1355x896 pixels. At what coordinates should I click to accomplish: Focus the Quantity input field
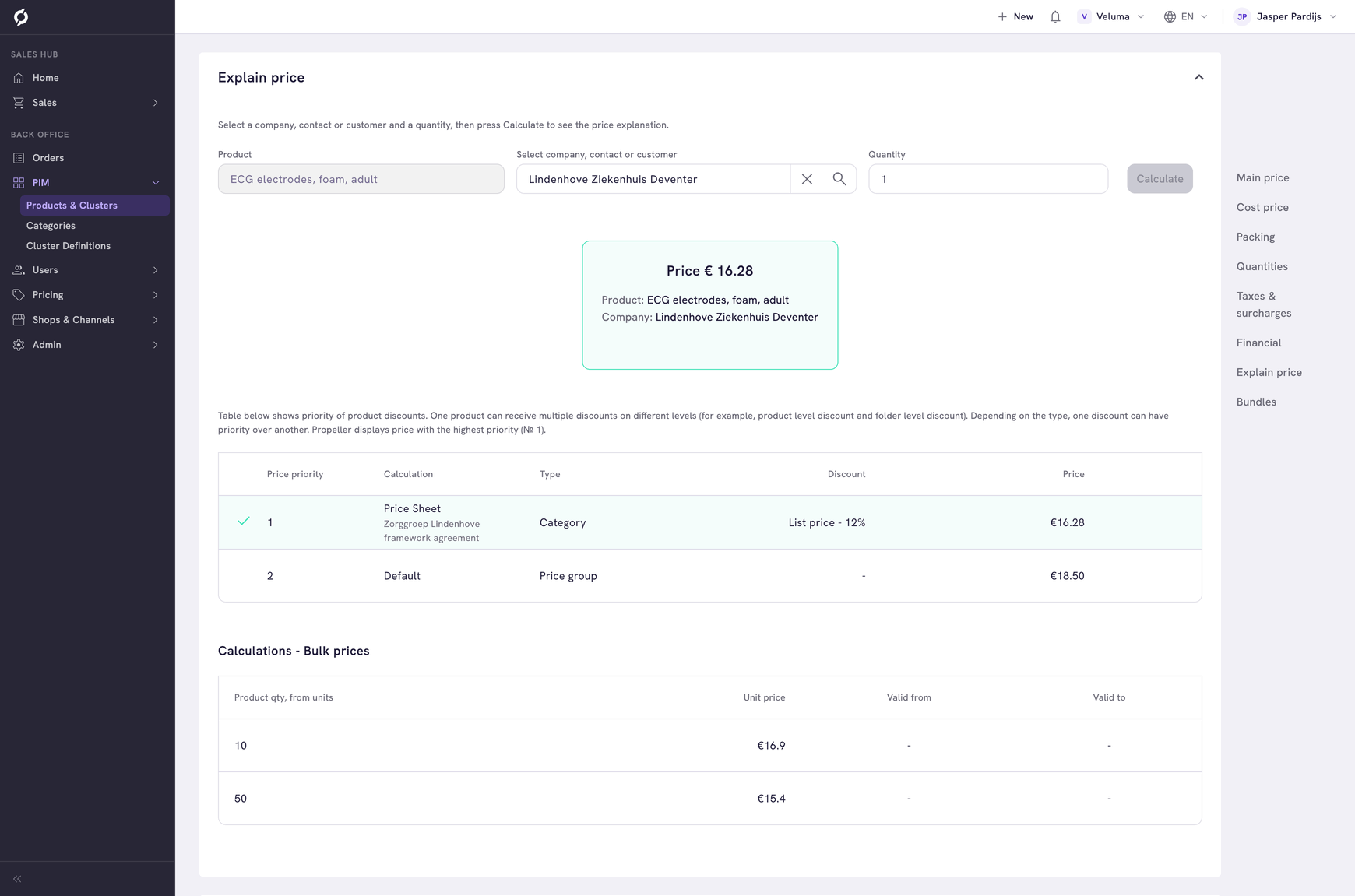click(x=988, y=179)
